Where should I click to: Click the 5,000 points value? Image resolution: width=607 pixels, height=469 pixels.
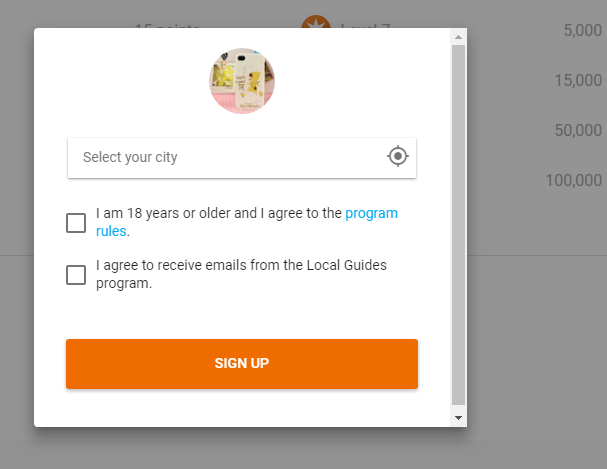(x=583, y=30)
